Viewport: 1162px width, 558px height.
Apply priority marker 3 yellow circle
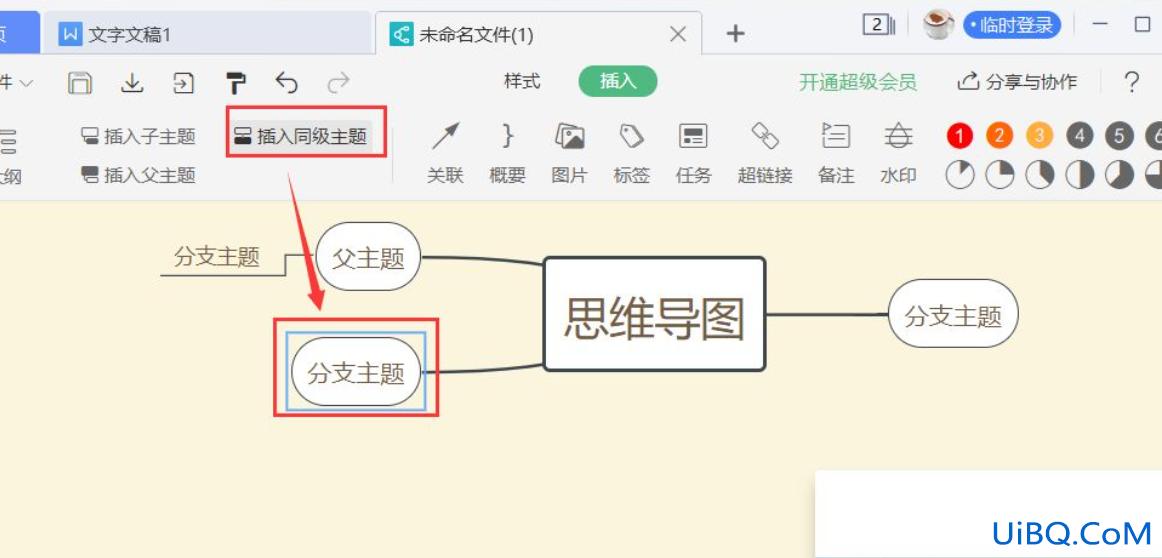click(1040, 136)
